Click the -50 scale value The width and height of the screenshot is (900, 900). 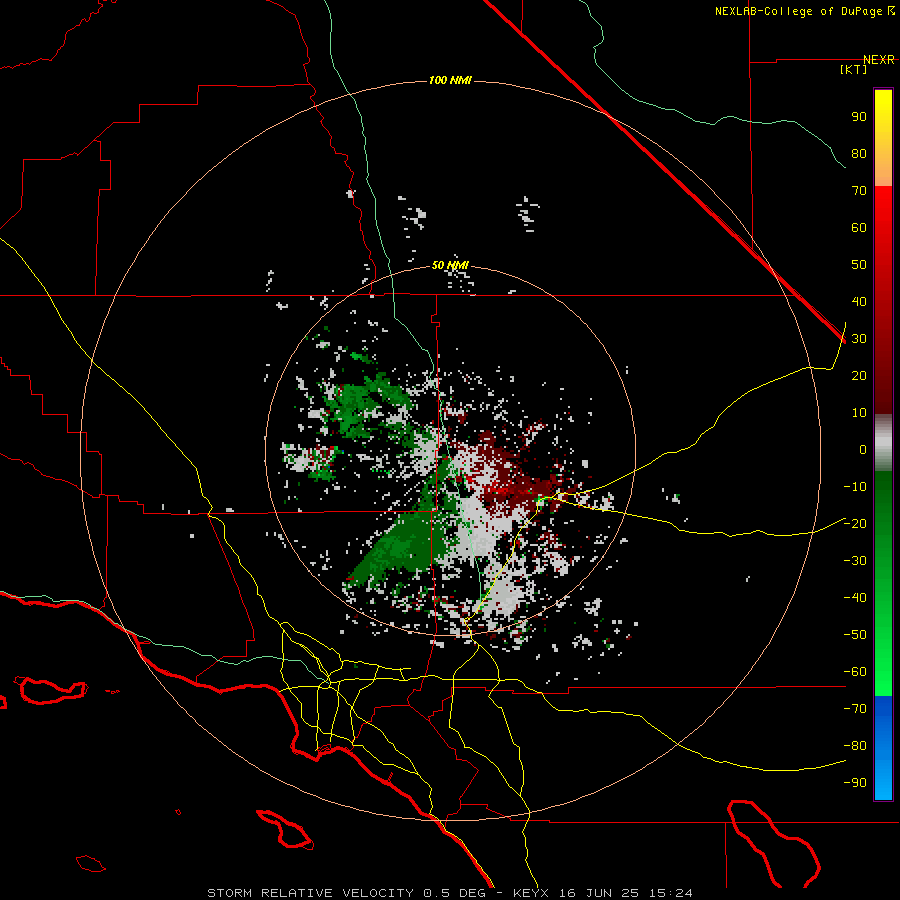coord(855,634)
